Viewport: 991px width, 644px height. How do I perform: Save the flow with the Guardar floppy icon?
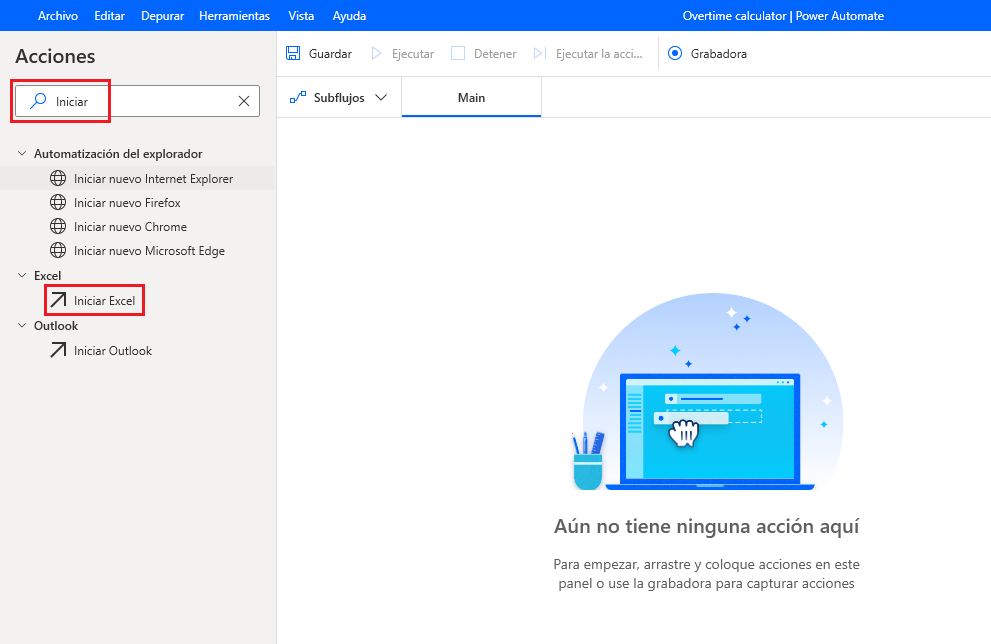(293, 53)
